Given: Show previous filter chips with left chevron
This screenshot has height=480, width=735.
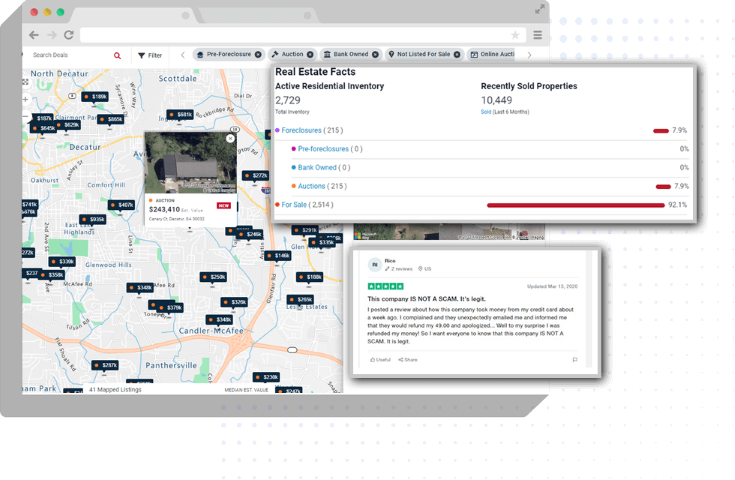Looking at the screenshot, I should (183, 55).
